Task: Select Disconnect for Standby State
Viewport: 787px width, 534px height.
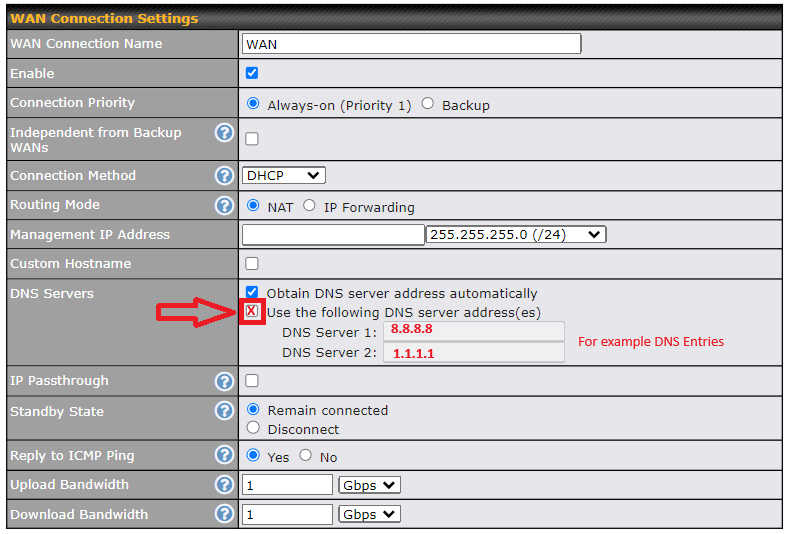Action: pyautogui.click(x=253, y=428)
